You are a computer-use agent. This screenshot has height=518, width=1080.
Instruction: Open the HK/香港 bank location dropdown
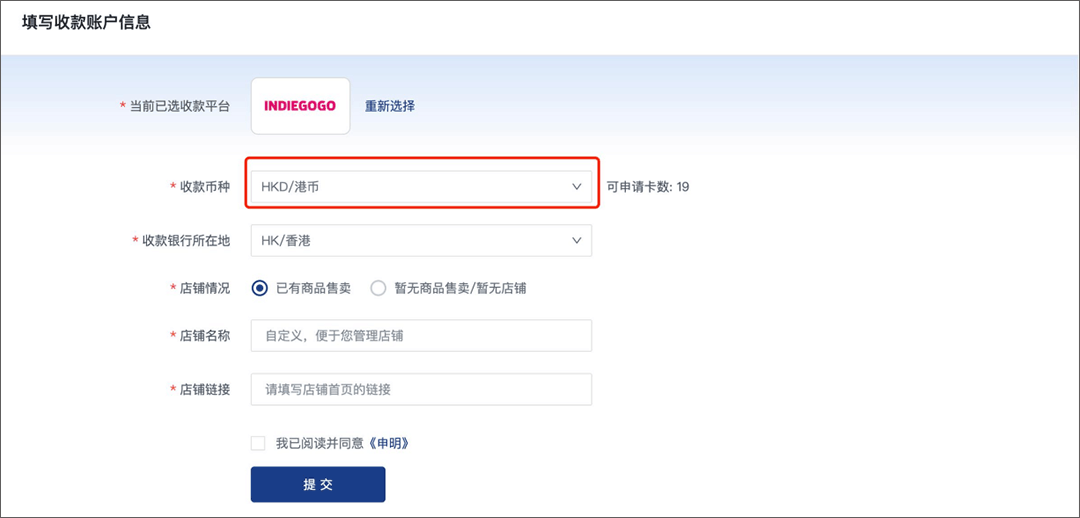[x=422, y=240]
